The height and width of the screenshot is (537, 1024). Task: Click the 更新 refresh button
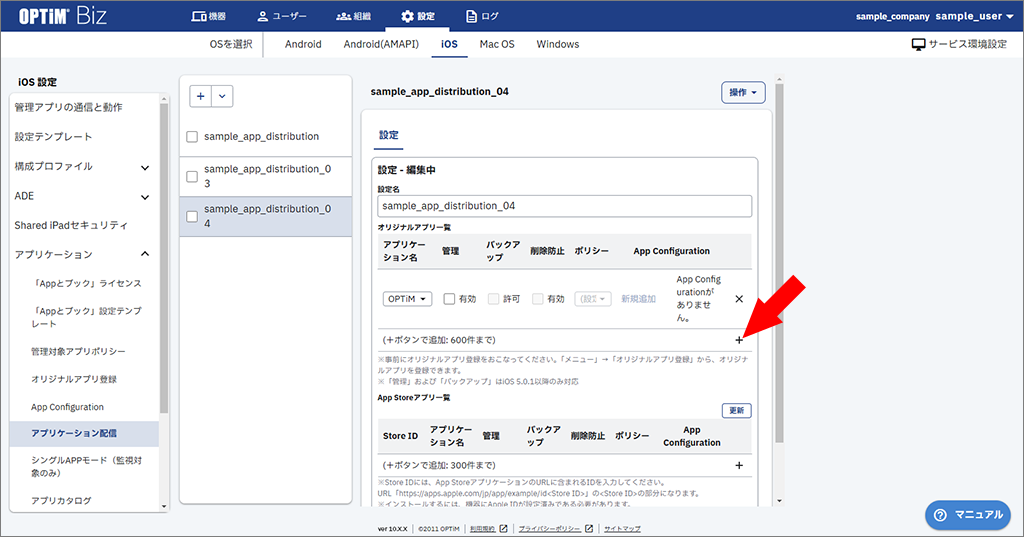point(736,411)
